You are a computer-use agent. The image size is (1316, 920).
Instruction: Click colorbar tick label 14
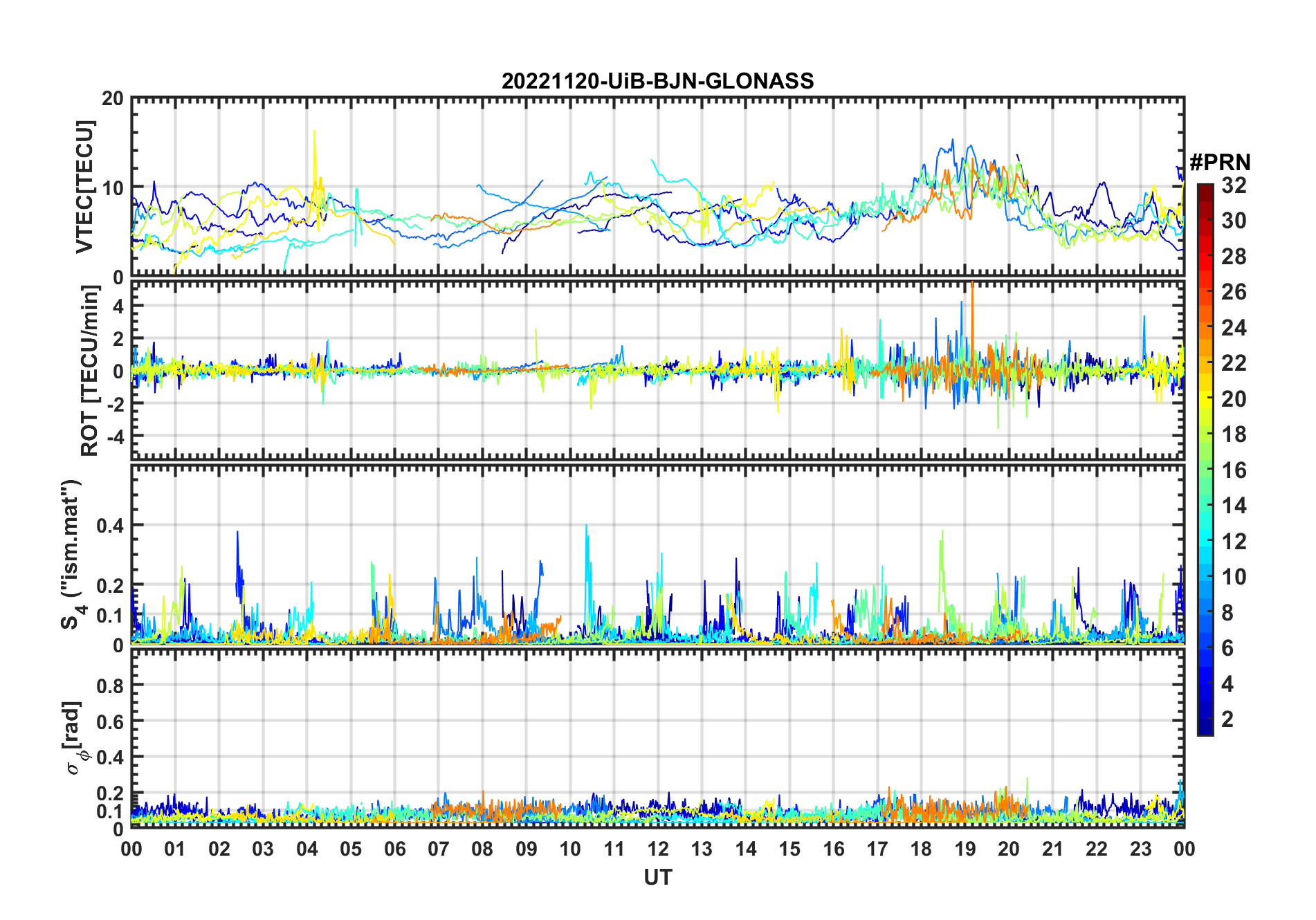(1234, 506)
